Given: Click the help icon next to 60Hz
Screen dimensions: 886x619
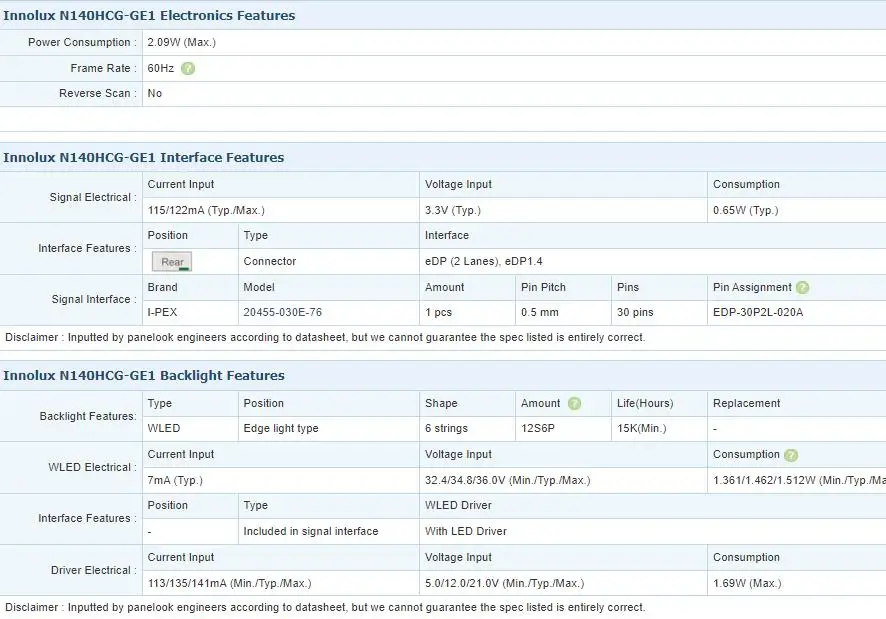Looking at the screenshot, I should click(x=188, y=68).
